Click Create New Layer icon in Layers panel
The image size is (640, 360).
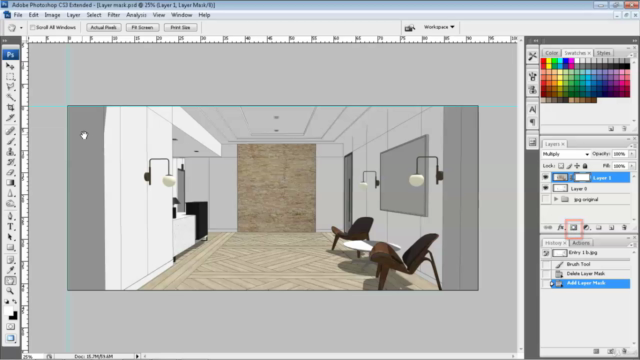(x=611, y=227)
